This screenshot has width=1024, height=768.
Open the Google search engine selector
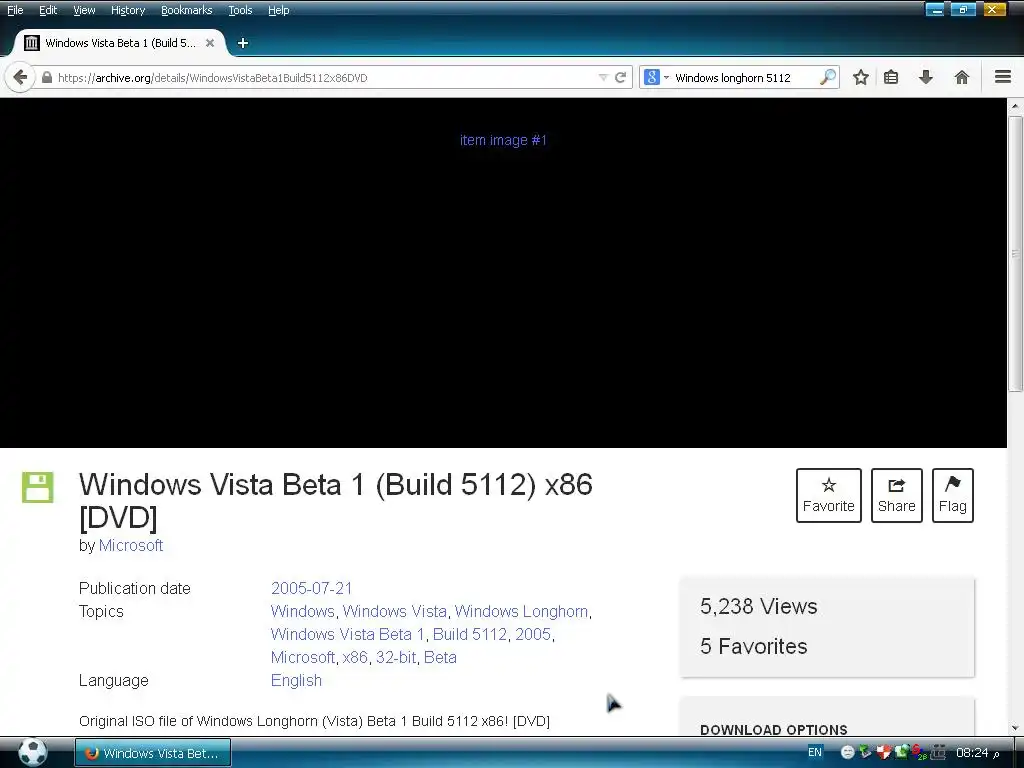656,78
